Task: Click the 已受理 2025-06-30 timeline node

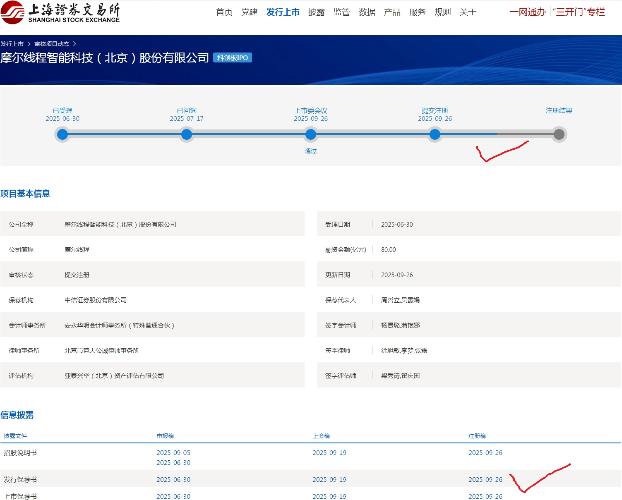Action: pyautogui.click(x=62, y=135)
